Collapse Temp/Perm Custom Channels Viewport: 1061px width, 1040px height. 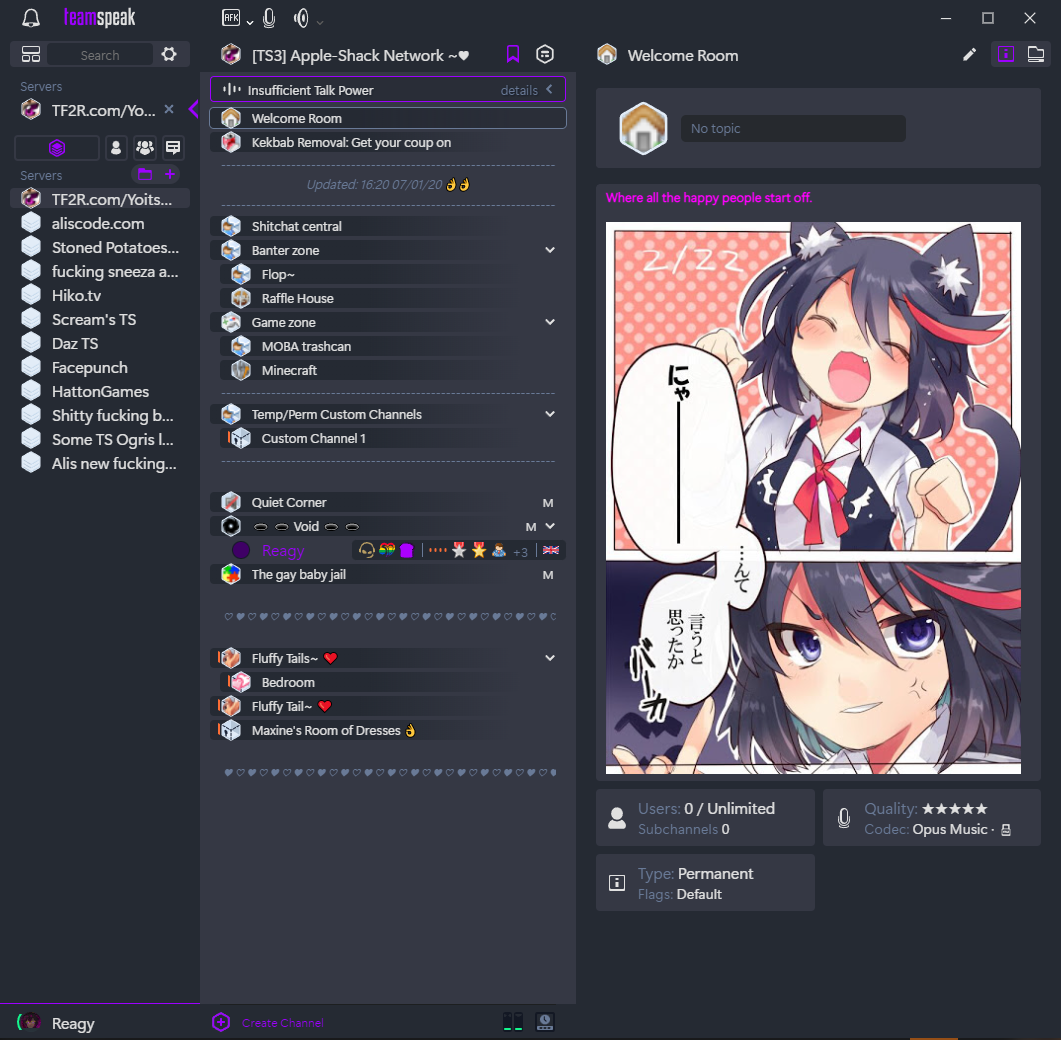click(550, 414)
